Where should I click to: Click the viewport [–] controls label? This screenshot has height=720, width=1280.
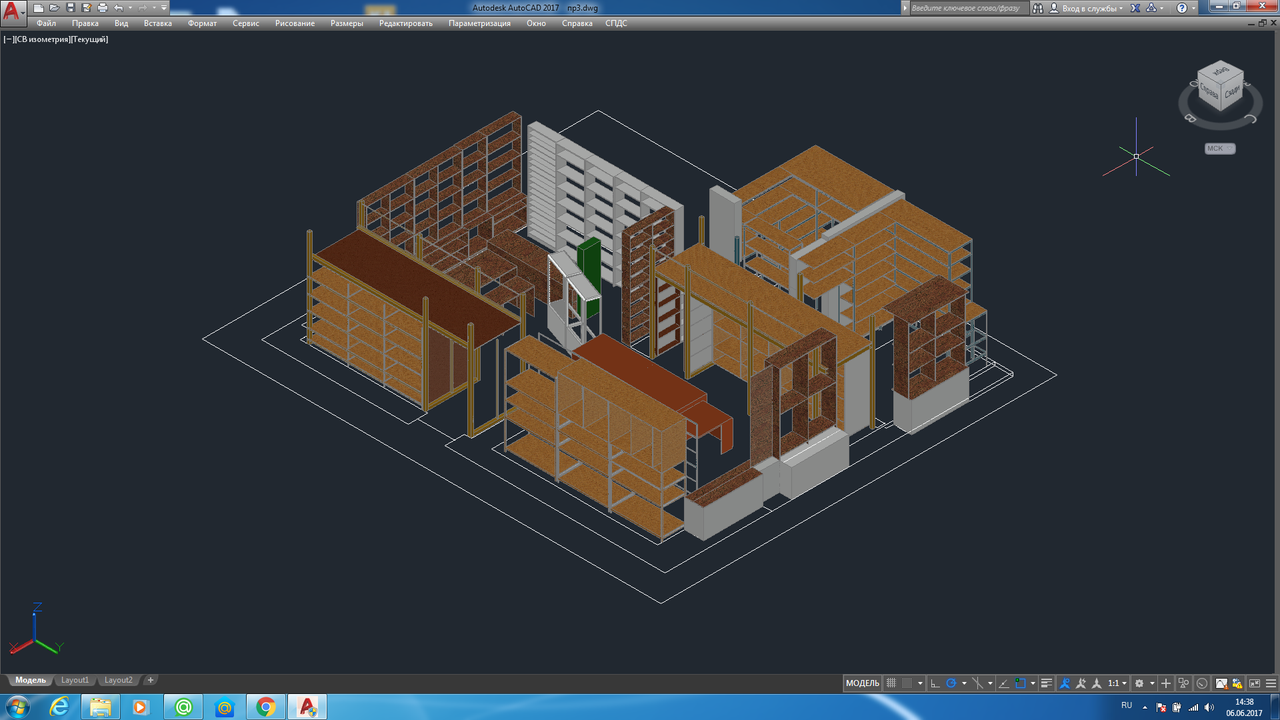8,39
